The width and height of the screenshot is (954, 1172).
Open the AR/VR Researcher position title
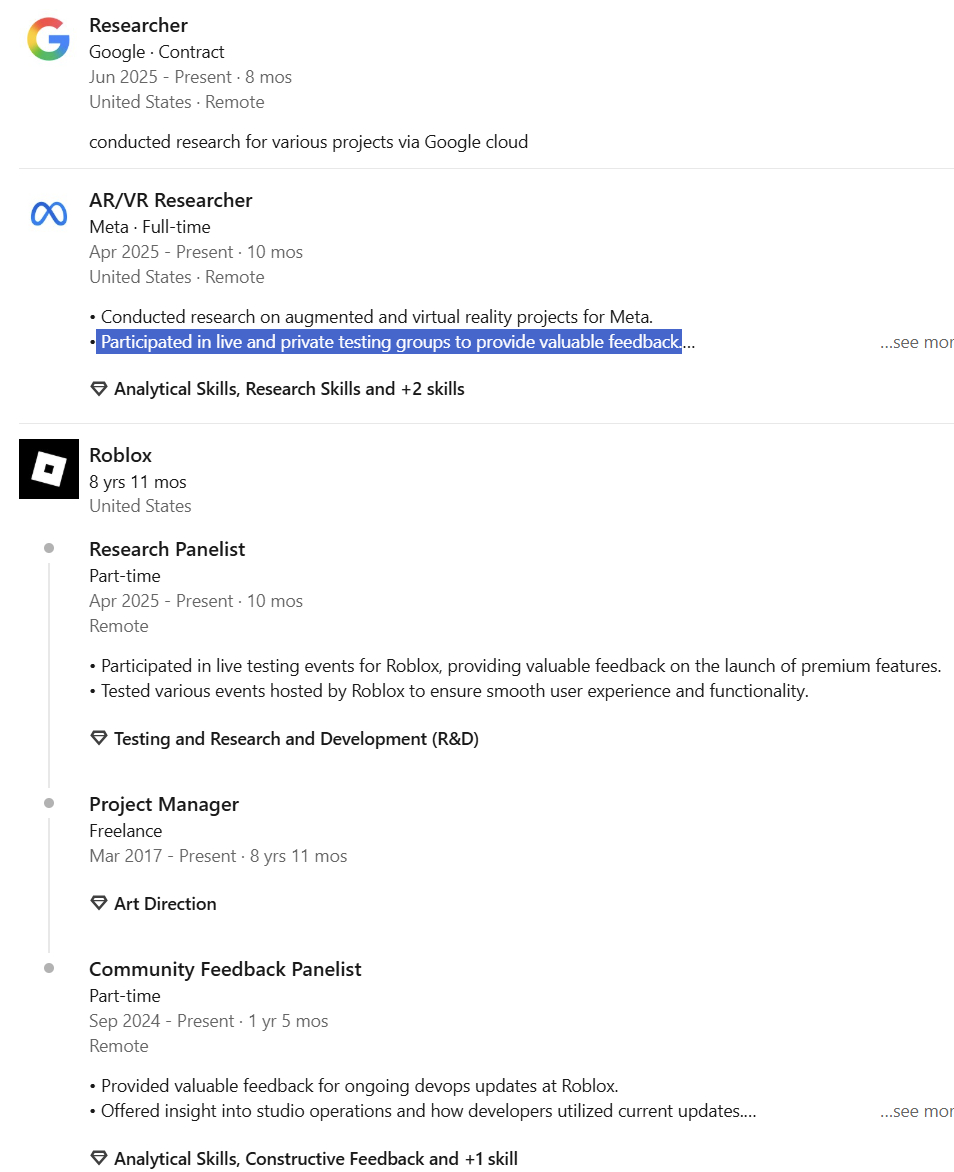pyautogui.click(x=170, y=200)
